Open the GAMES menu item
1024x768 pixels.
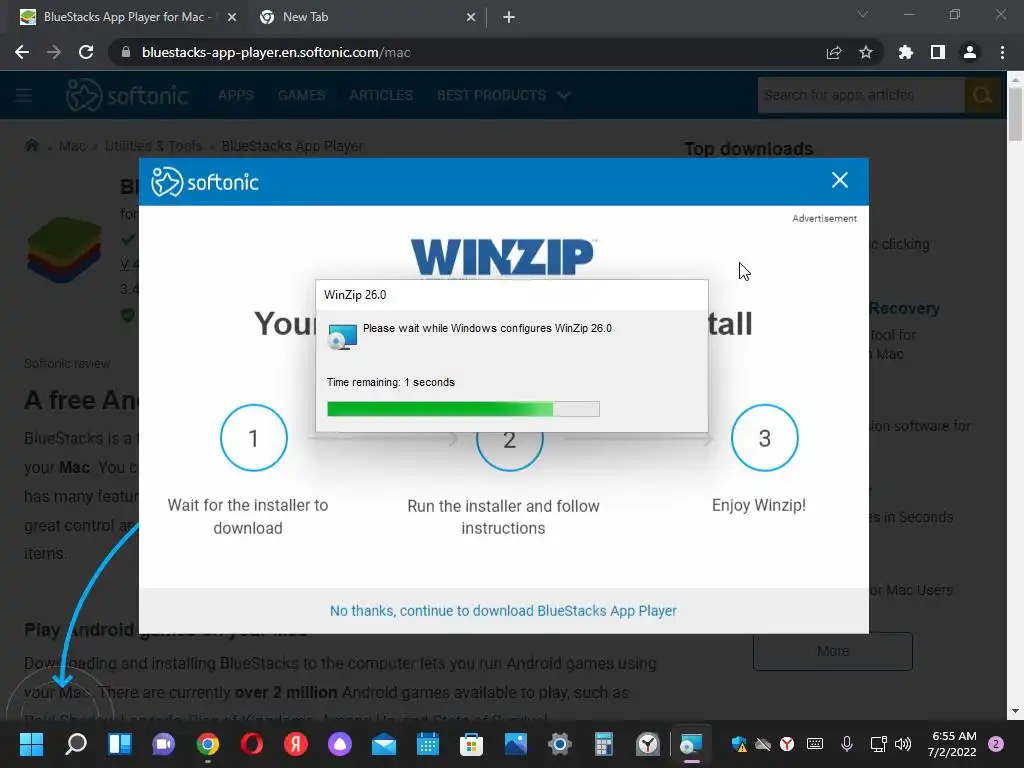[302, 95]
